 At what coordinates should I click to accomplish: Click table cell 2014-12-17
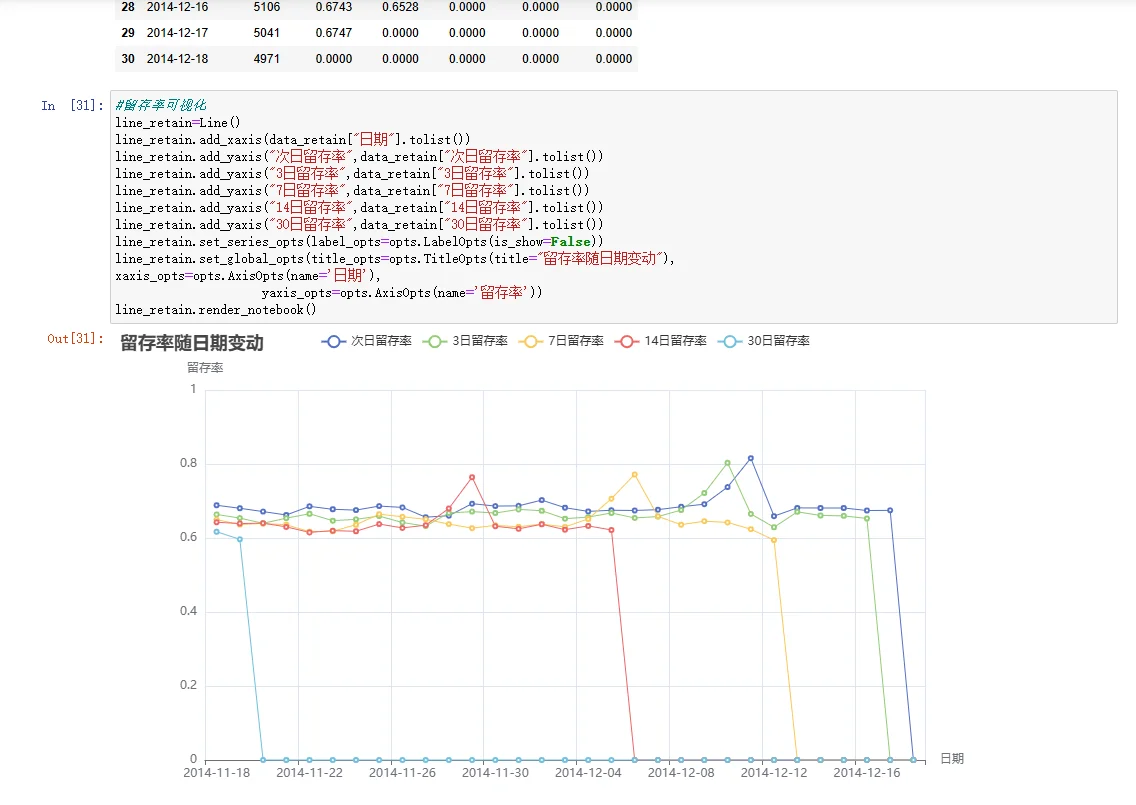click(x=178, y=33)
